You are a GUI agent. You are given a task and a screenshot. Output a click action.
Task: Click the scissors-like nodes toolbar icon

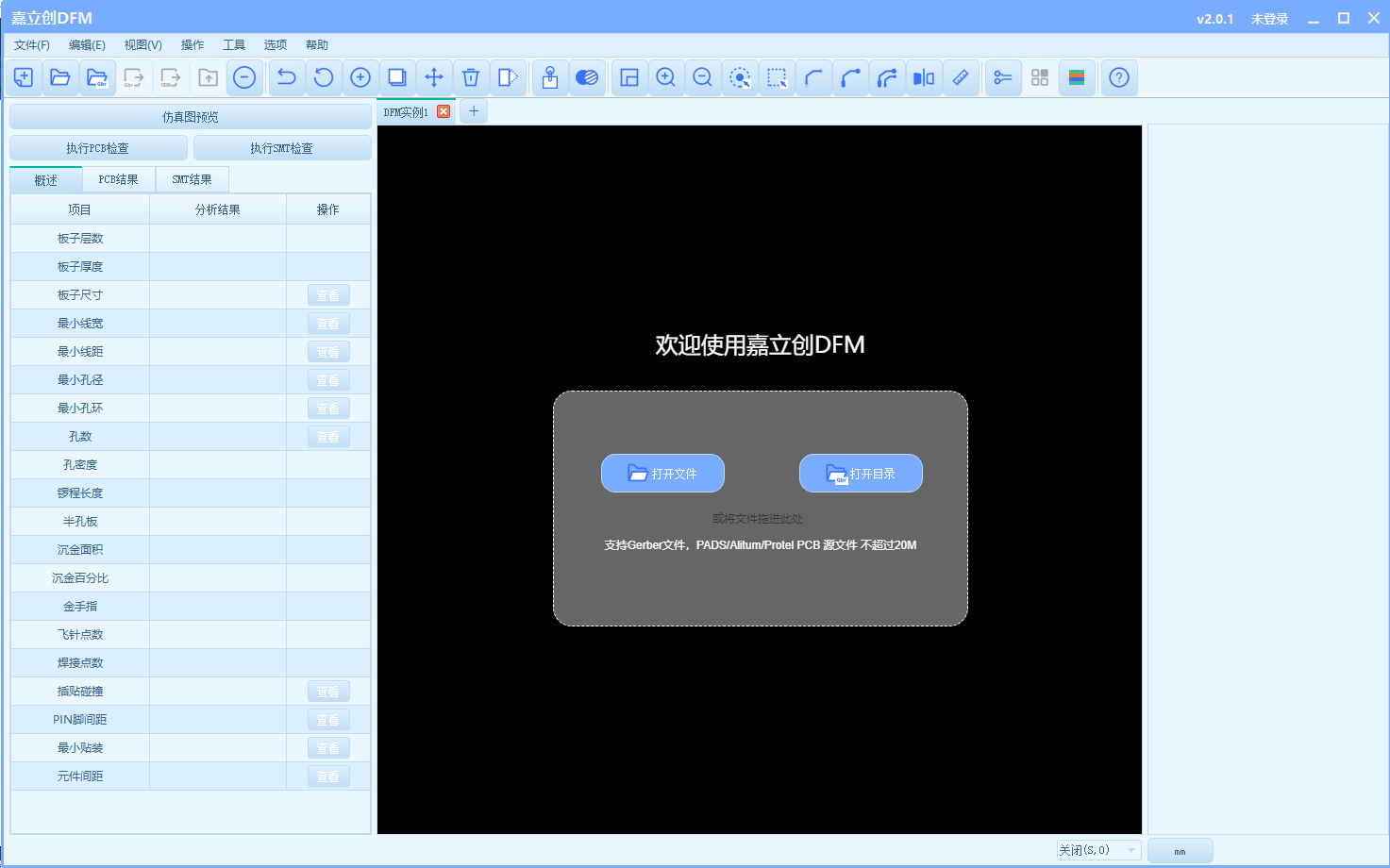point(1003,77)
